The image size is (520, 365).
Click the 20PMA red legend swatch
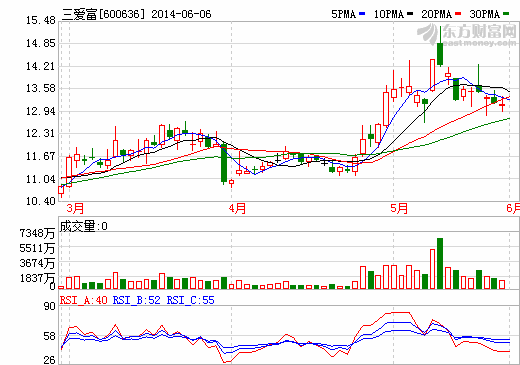coord(458,14)
